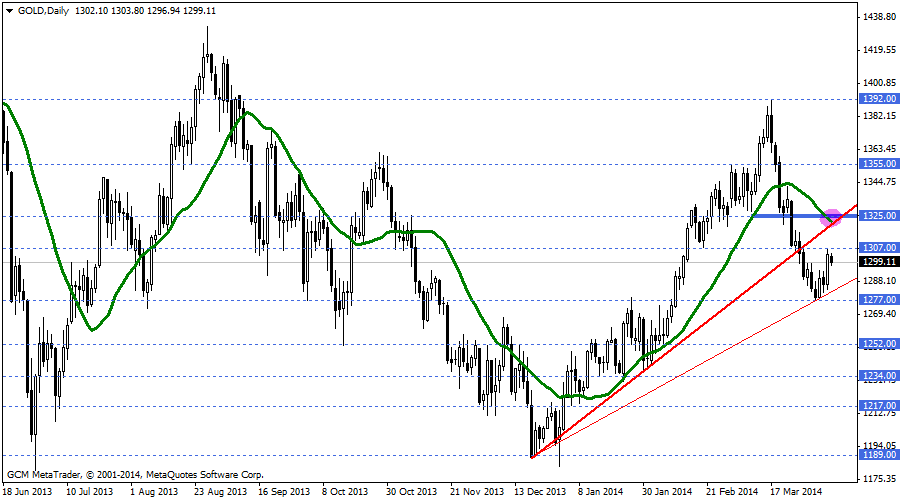
Task: Click the current price tag 1299.11
Action: pyautogui.click(x=879, y=262)
